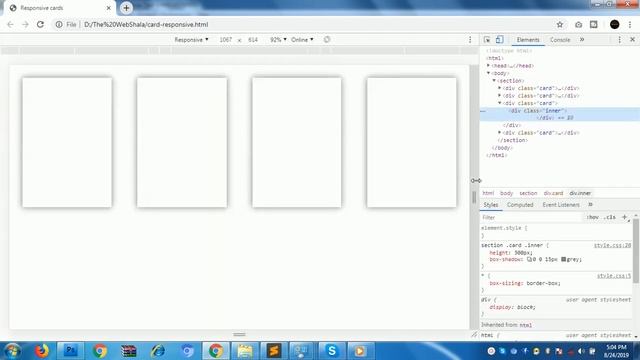
Task: Bookmark this page with the star icon
Action: 560,24
